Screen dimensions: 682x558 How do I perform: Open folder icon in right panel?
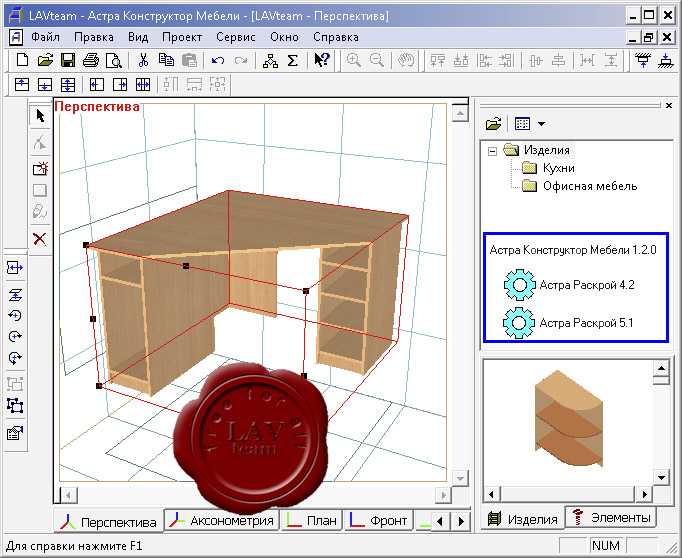click(x=493, y=124)
